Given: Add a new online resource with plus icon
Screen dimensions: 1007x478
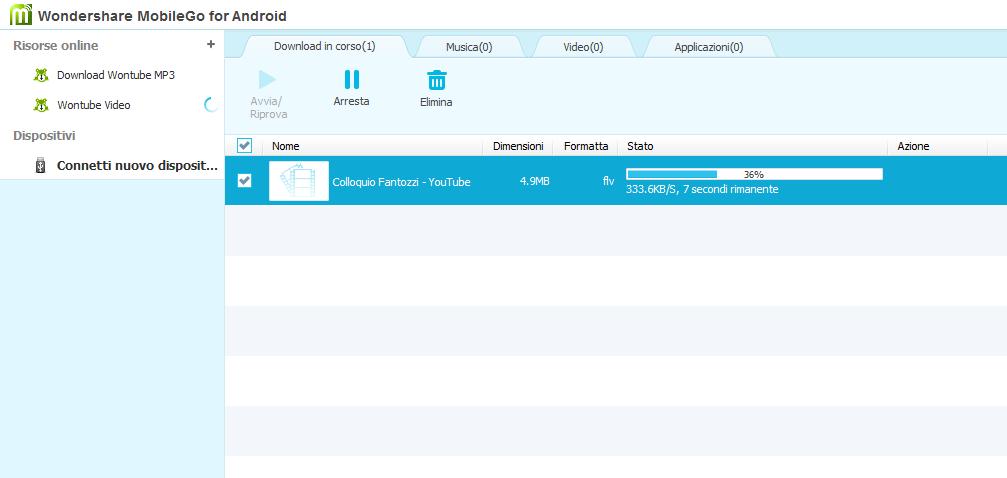Looking at the screenshot, I should pos(210,44).
